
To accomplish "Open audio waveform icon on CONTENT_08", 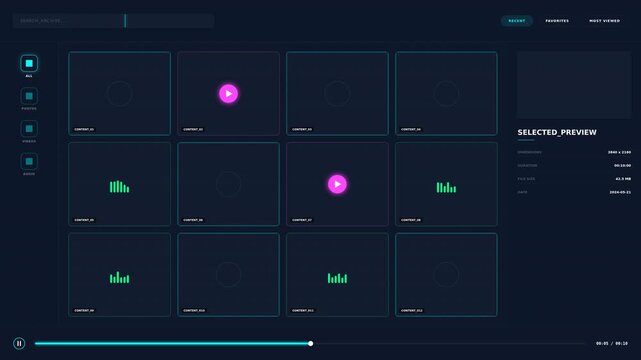I will 446,188.
